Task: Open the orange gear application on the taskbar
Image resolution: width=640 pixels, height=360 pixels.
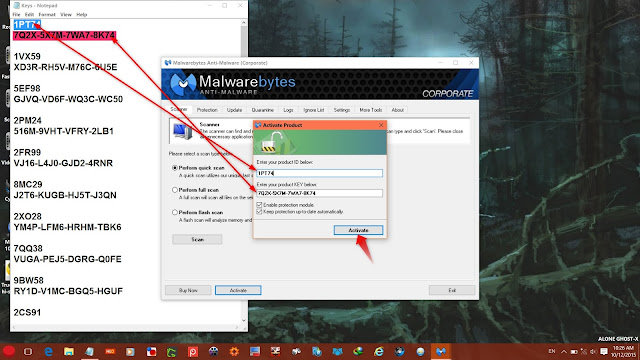Action: tap(234, 351)
